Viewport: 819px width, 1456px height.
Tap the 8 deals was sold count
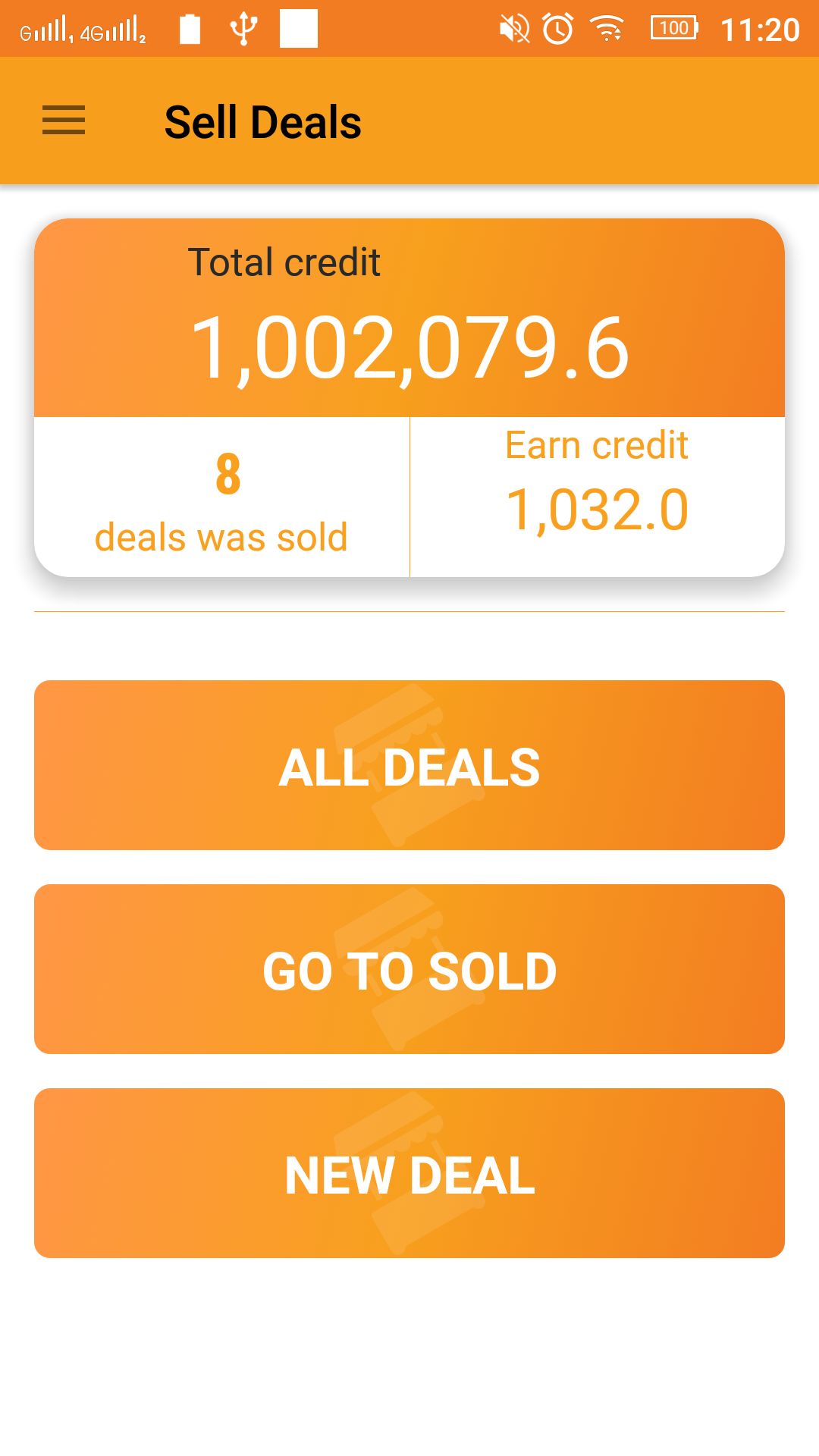(228, 474)
